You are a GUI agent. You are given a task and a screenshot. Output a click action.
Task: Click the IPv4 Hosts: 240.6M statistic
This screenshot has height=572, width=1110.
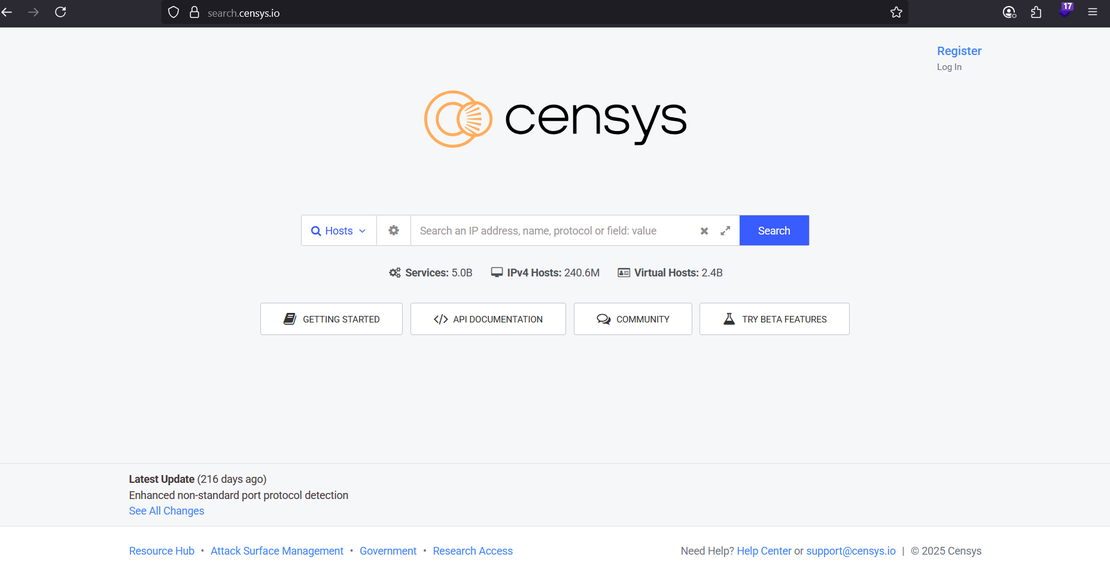click(x=545, y=273)
